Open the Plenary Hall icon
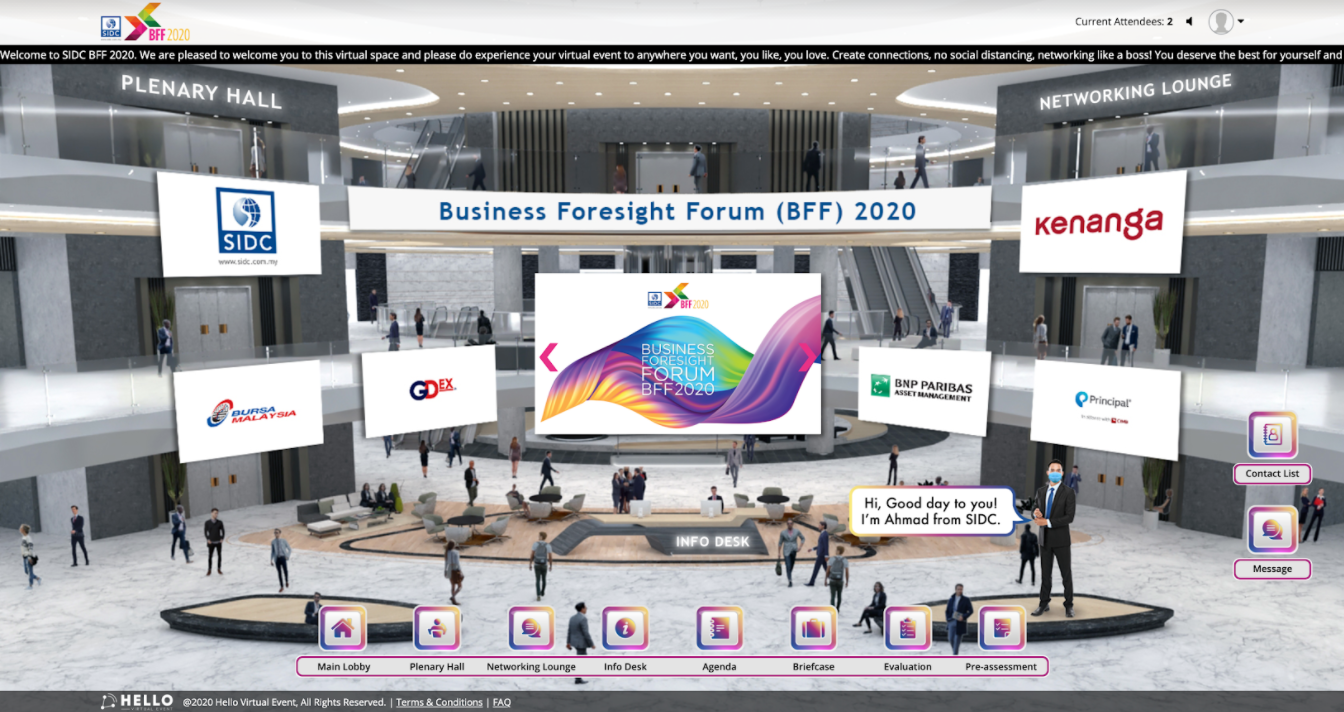This screenshot has height=712, width=1344. point(437,628)
